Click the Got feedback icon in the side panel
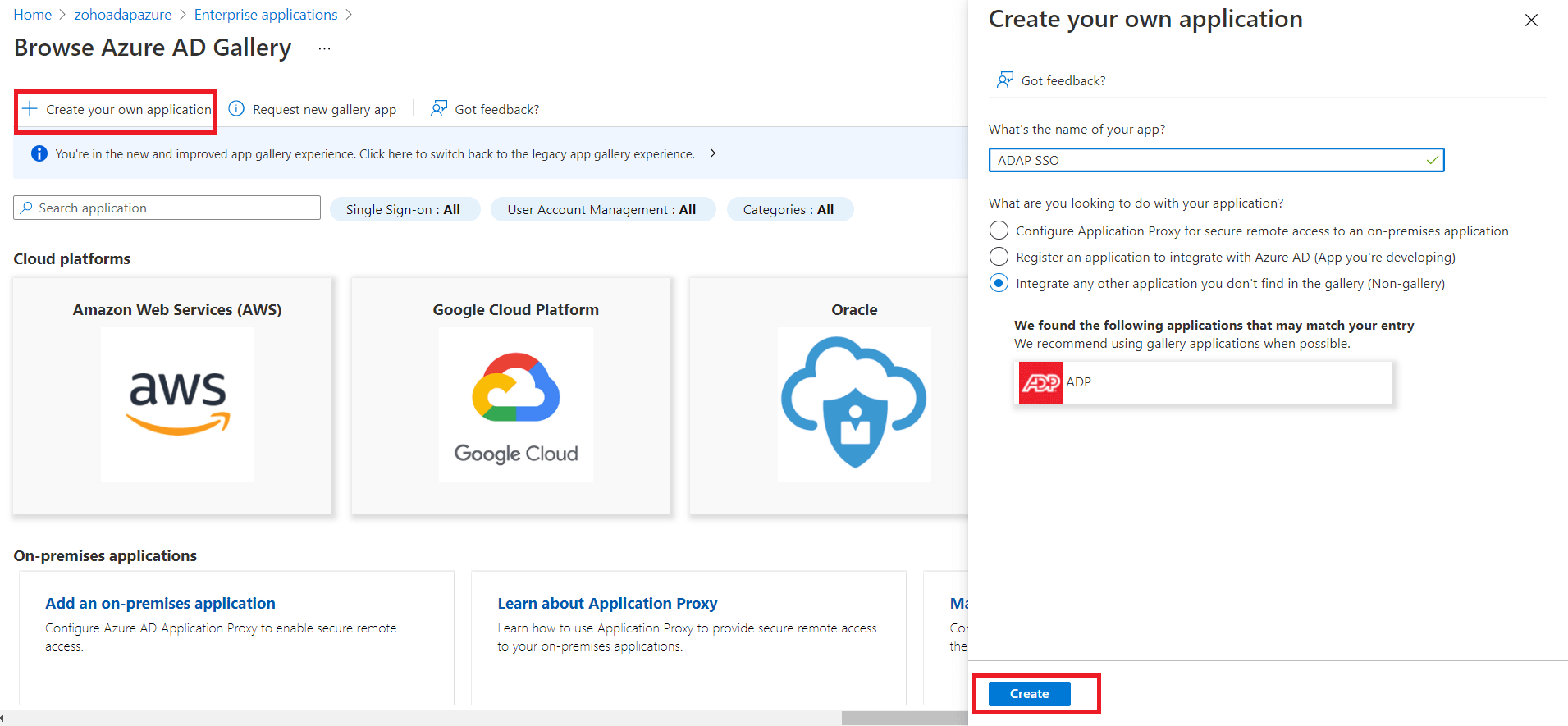The image size is (1568, 726). [x=1004, y=80]
